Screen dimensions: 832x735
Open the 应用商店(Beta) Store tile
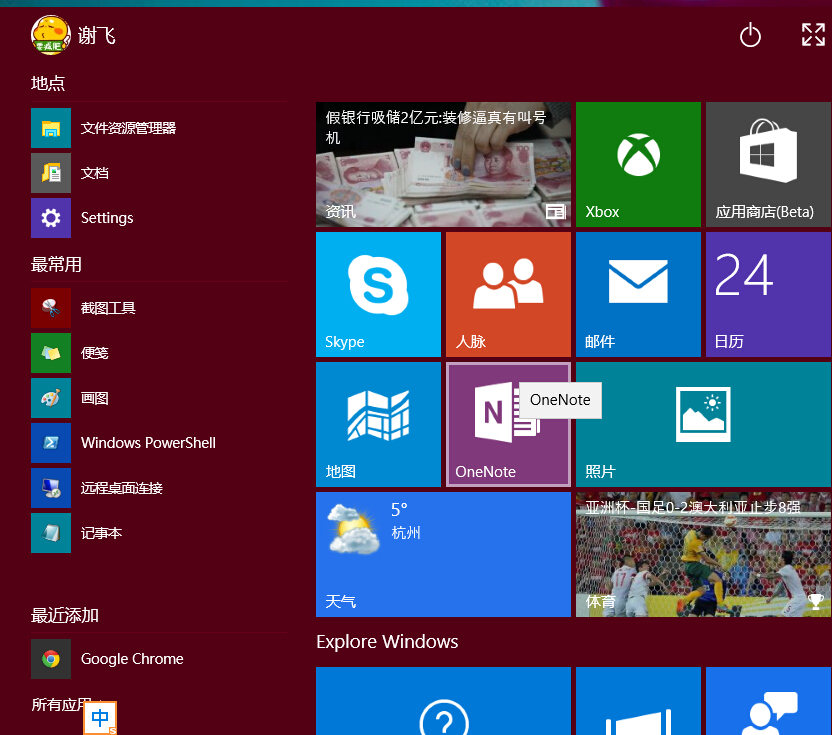768,165
